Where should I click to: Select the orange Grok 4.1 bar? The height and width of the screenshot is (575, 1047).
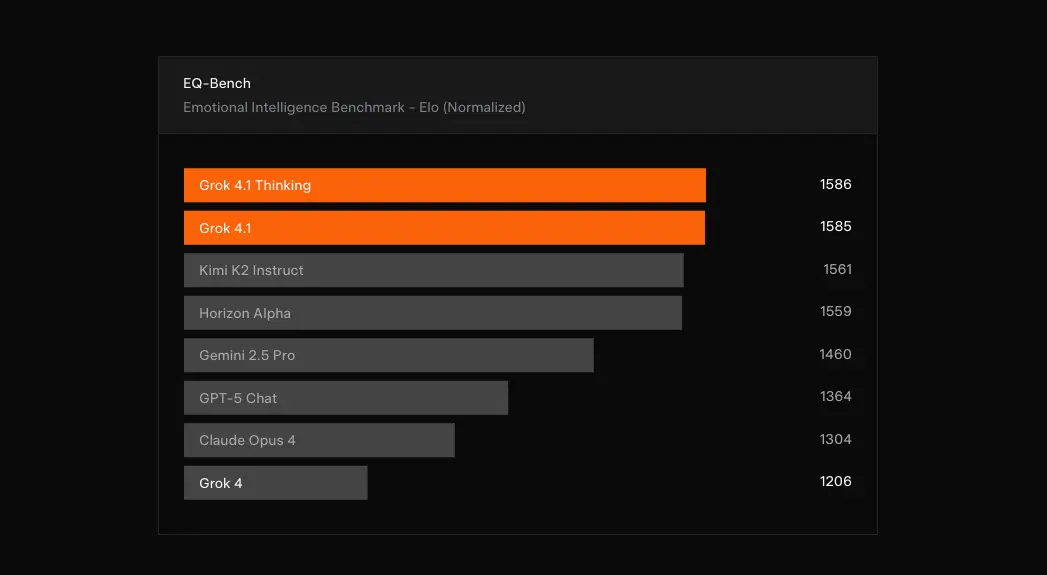pyautogui.click(x=444, y=228)
